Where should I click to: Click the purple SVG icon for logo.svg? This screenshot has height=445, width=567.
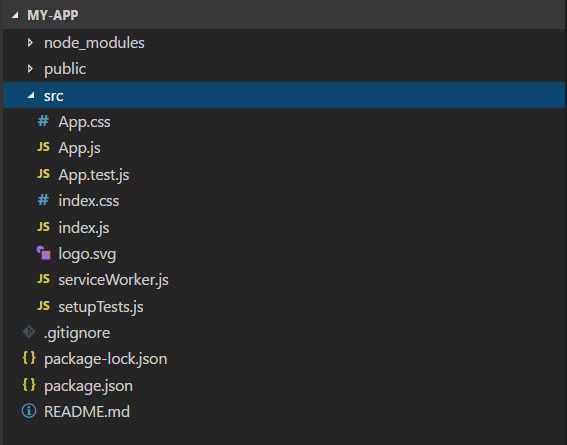(x=43, y=253)
